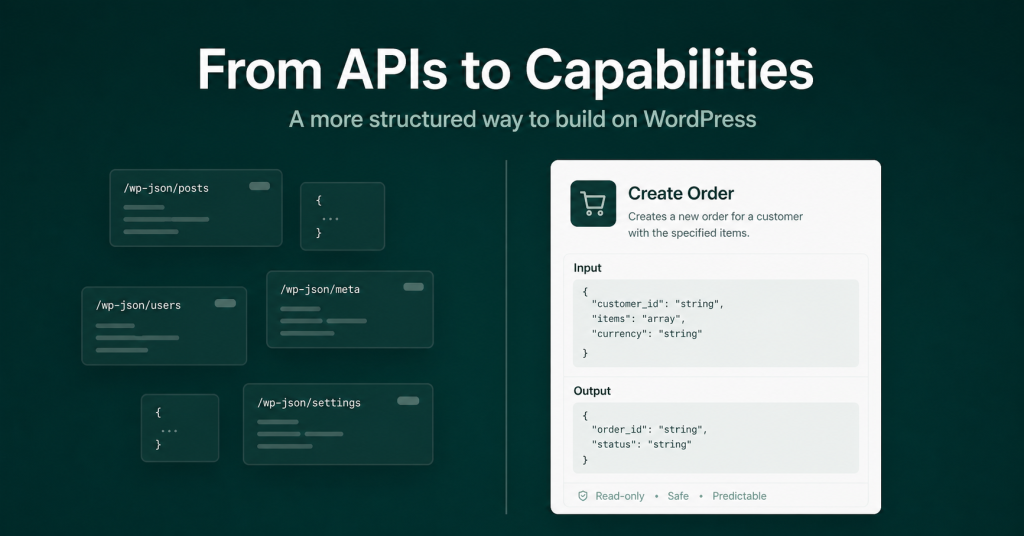Click the "Safe" label

coord(678,496)
